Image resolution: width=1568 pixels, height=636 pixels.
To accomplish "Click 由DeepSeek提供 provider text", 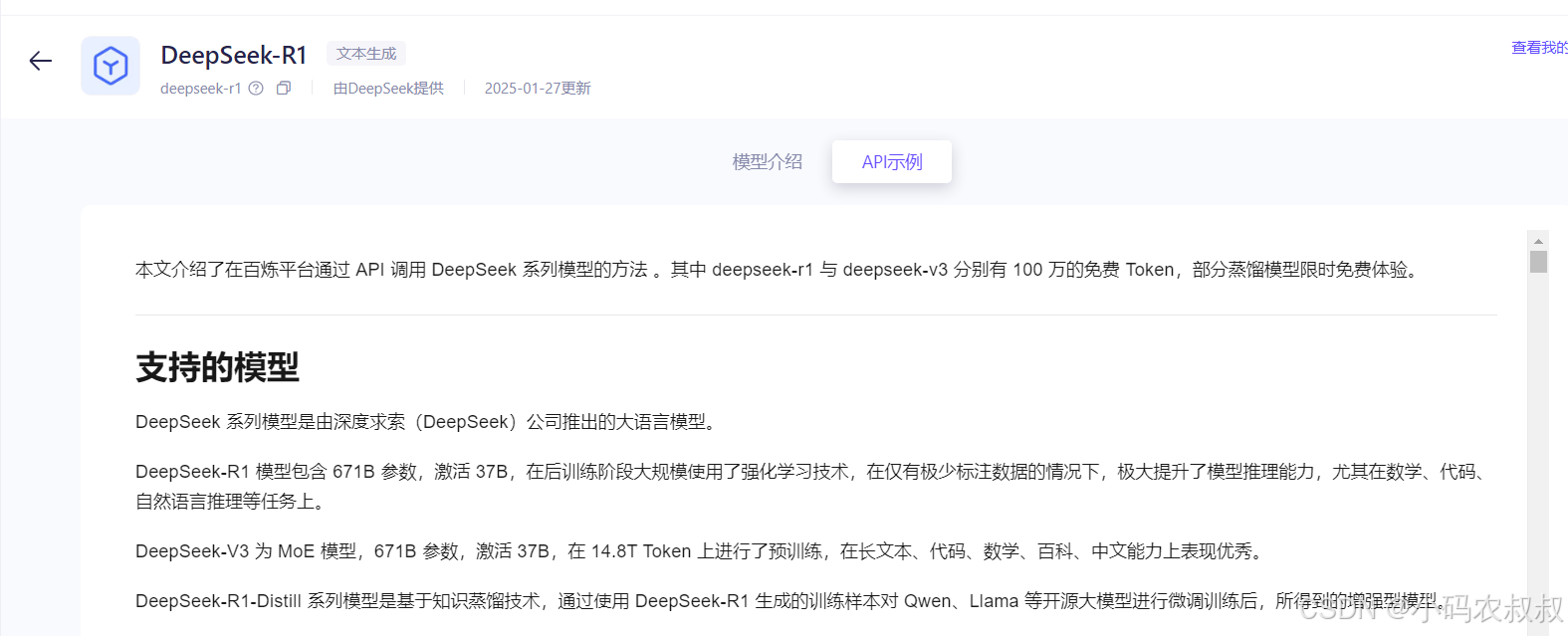I will pyautogui.click(x=388, y=88).
